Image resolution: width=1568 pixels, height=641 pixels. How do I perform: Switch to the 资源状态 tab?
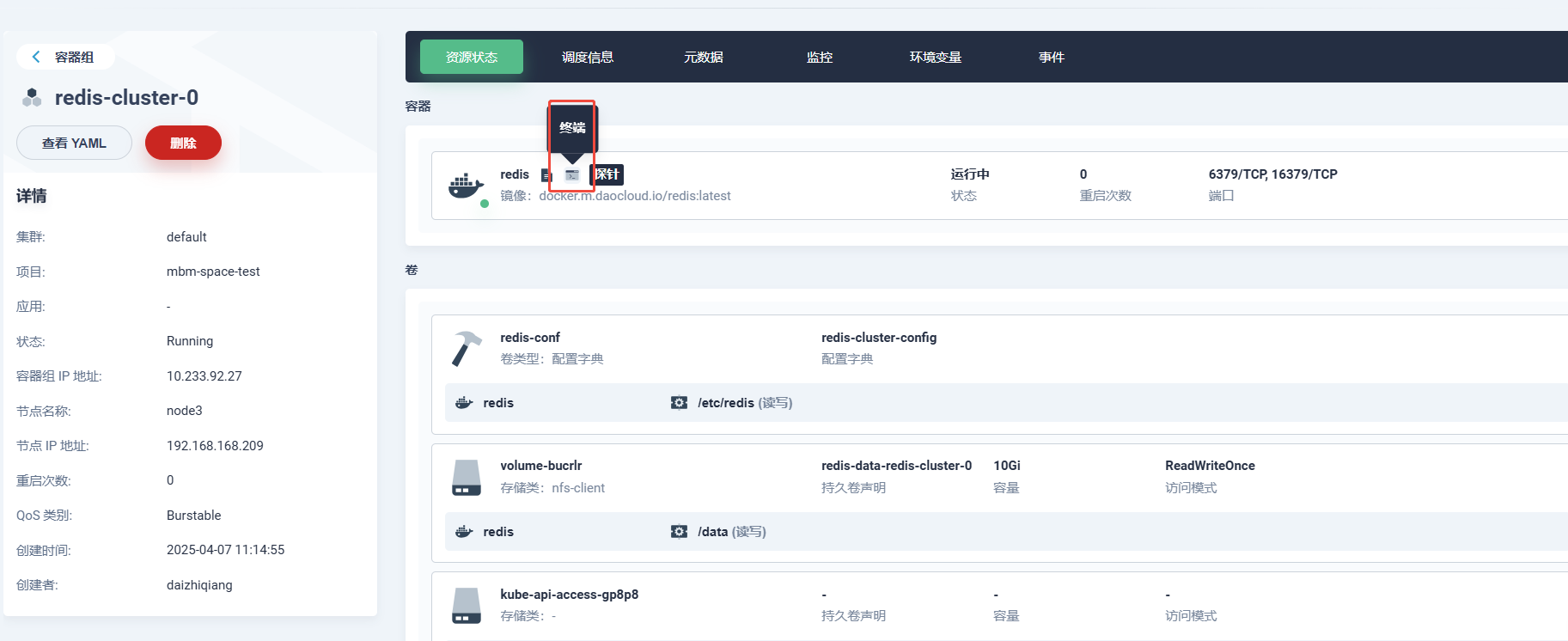tap(471, 57)
